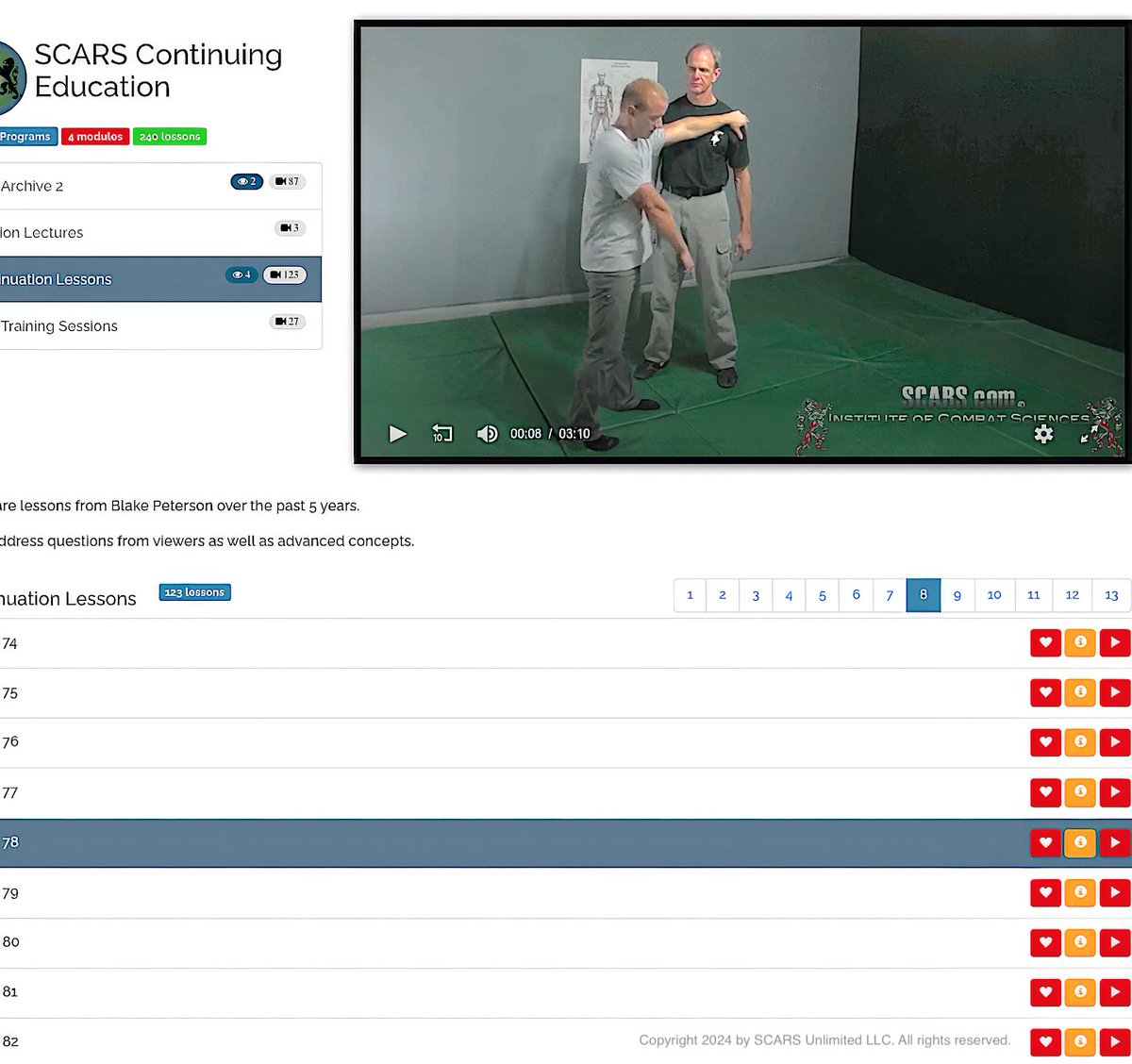Play lesson 77
This screenshot has height=1064, width=1132.
point(1115,792)
